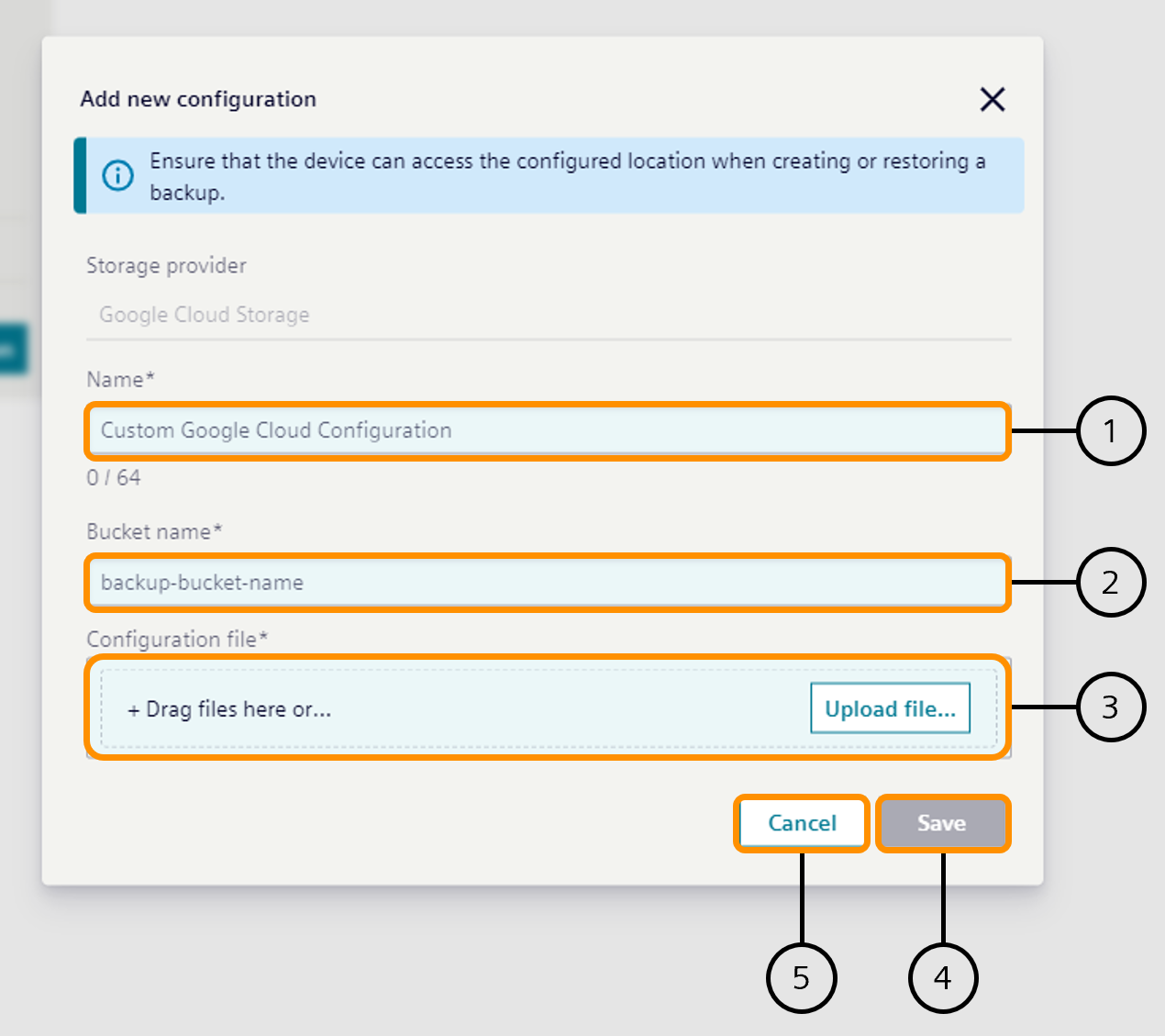Click the Cancel button
This screenshot has width=1165, height=1036.
click(801, 823)
